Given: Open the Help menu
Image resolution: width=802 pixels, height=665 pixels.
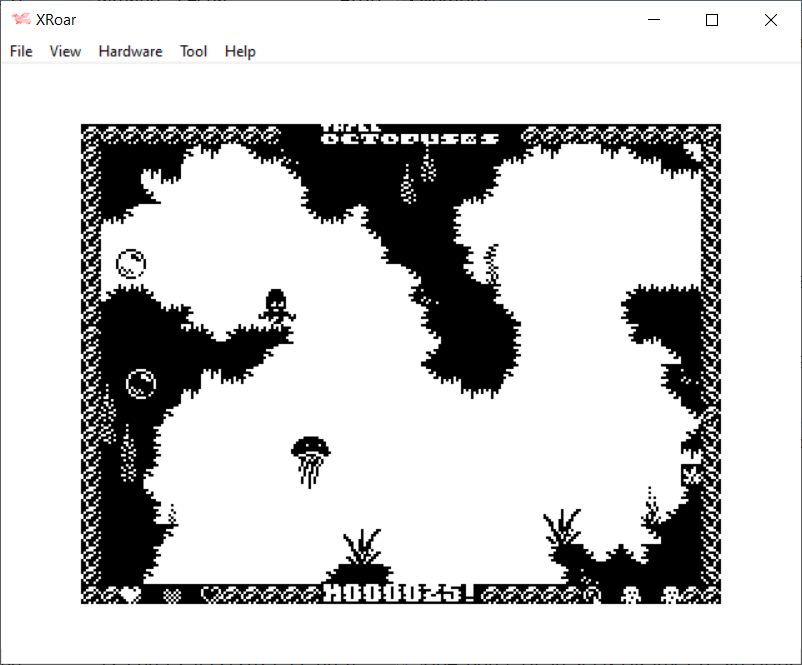Looking at the screenshot, I should tap(240, 51).
